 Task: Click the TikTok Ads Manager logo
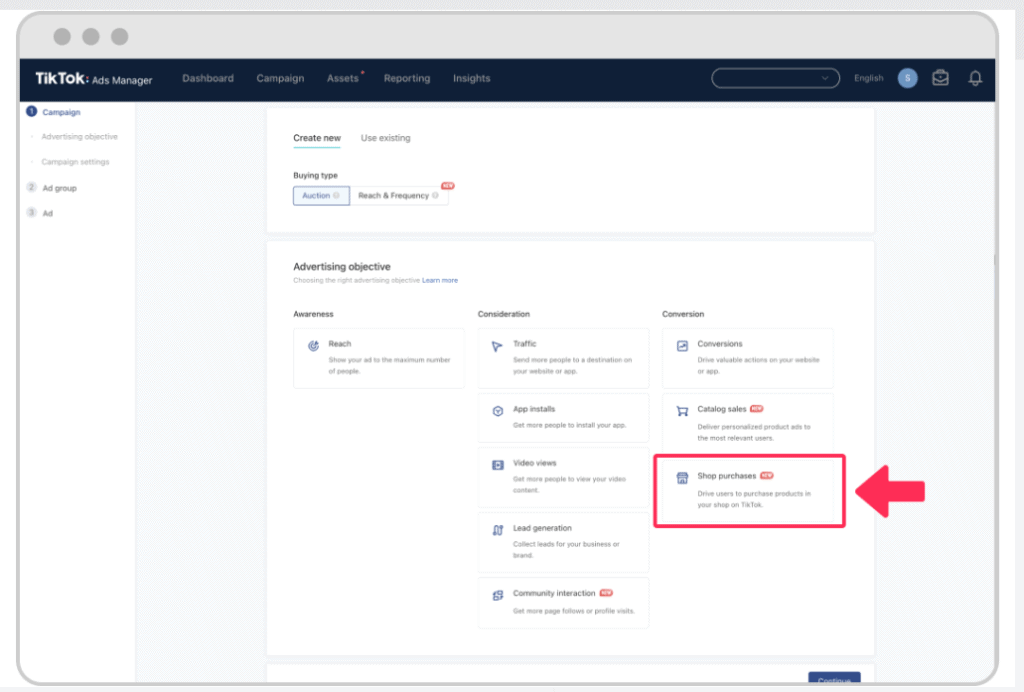pos(93,79)
